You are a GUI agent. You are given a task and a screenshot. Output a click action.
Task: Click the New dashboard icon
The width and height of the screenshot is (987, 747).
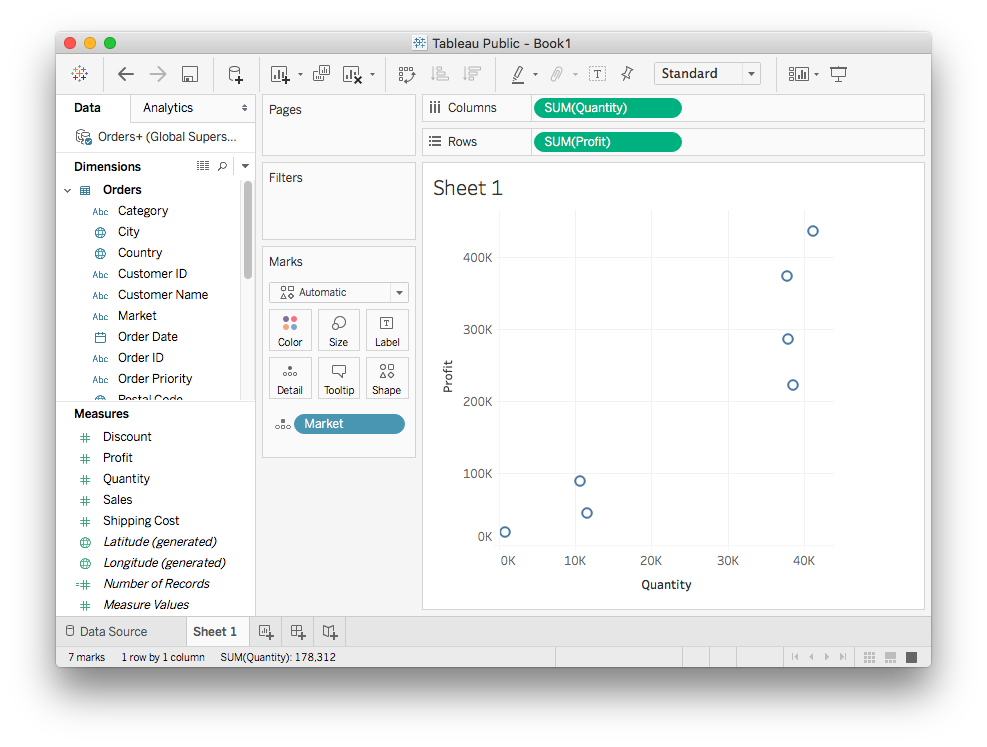298,631
